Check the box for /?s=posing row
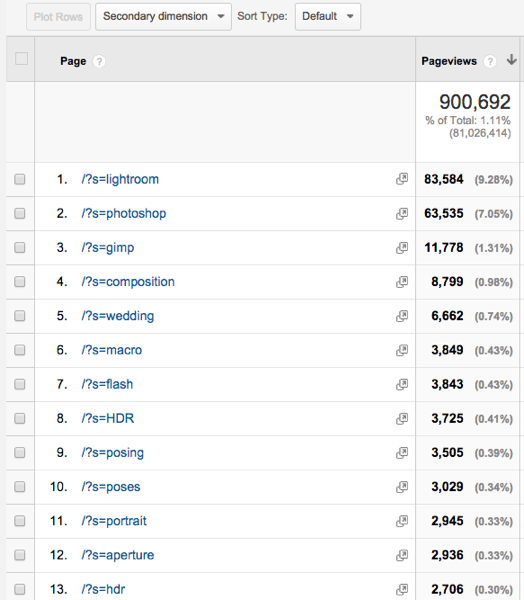 pos(20,453)
